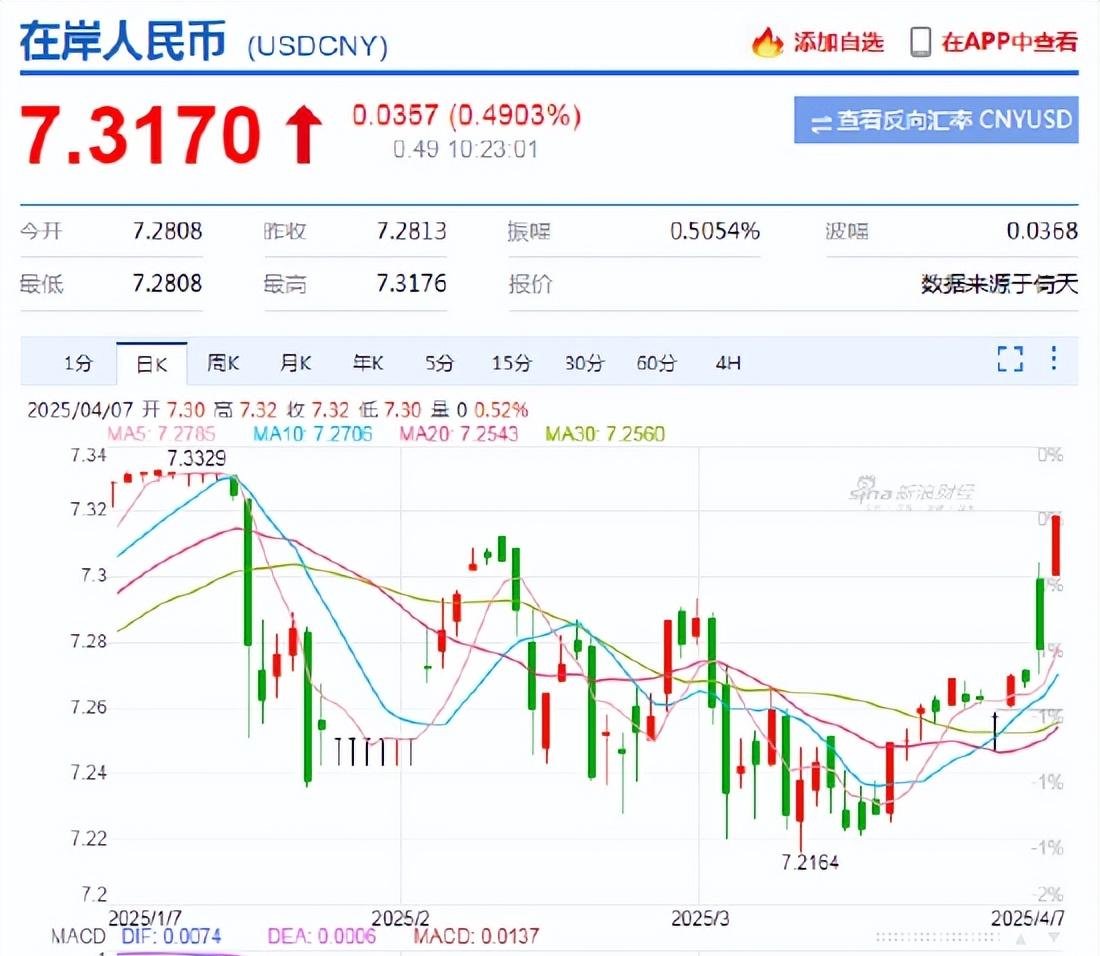Switch to the 月K chart tab
Screen dimensions: 1100x956
coord(295,363)
